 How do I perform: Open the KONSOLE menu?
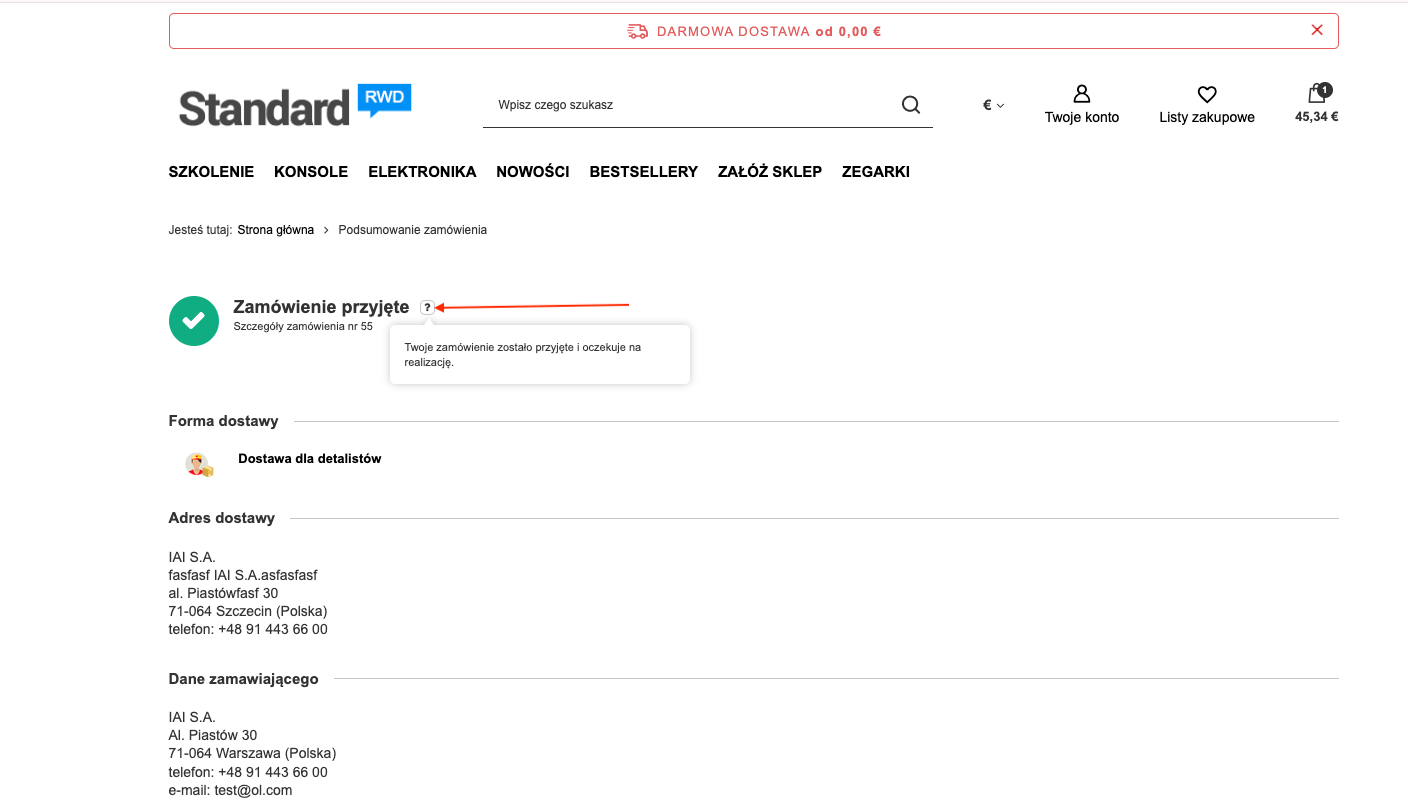311,172
